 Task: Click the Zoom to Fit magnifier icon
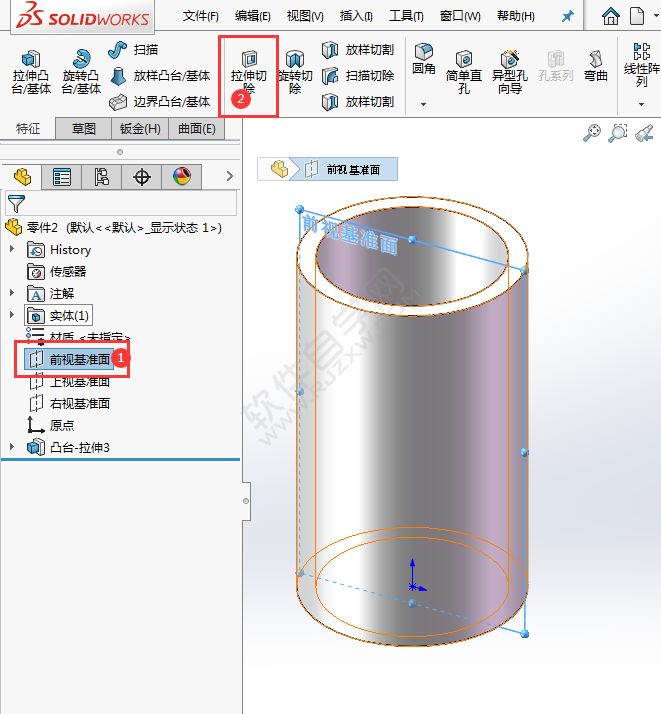click(592, 133)
